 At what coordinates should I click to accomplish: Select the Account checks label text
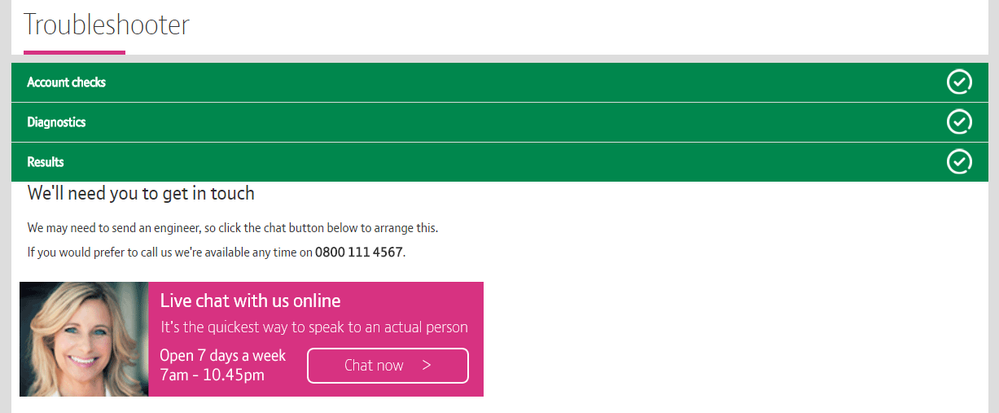point(66,82)
